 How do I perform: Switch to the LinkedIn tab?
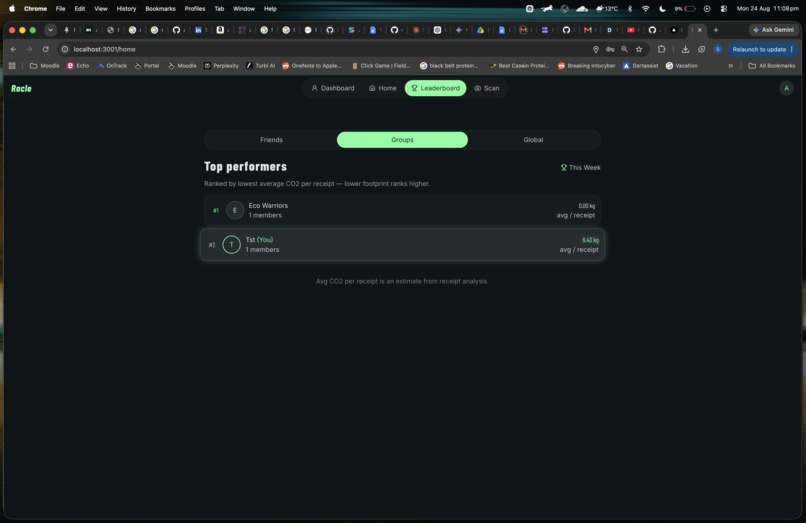click(198, 30)
